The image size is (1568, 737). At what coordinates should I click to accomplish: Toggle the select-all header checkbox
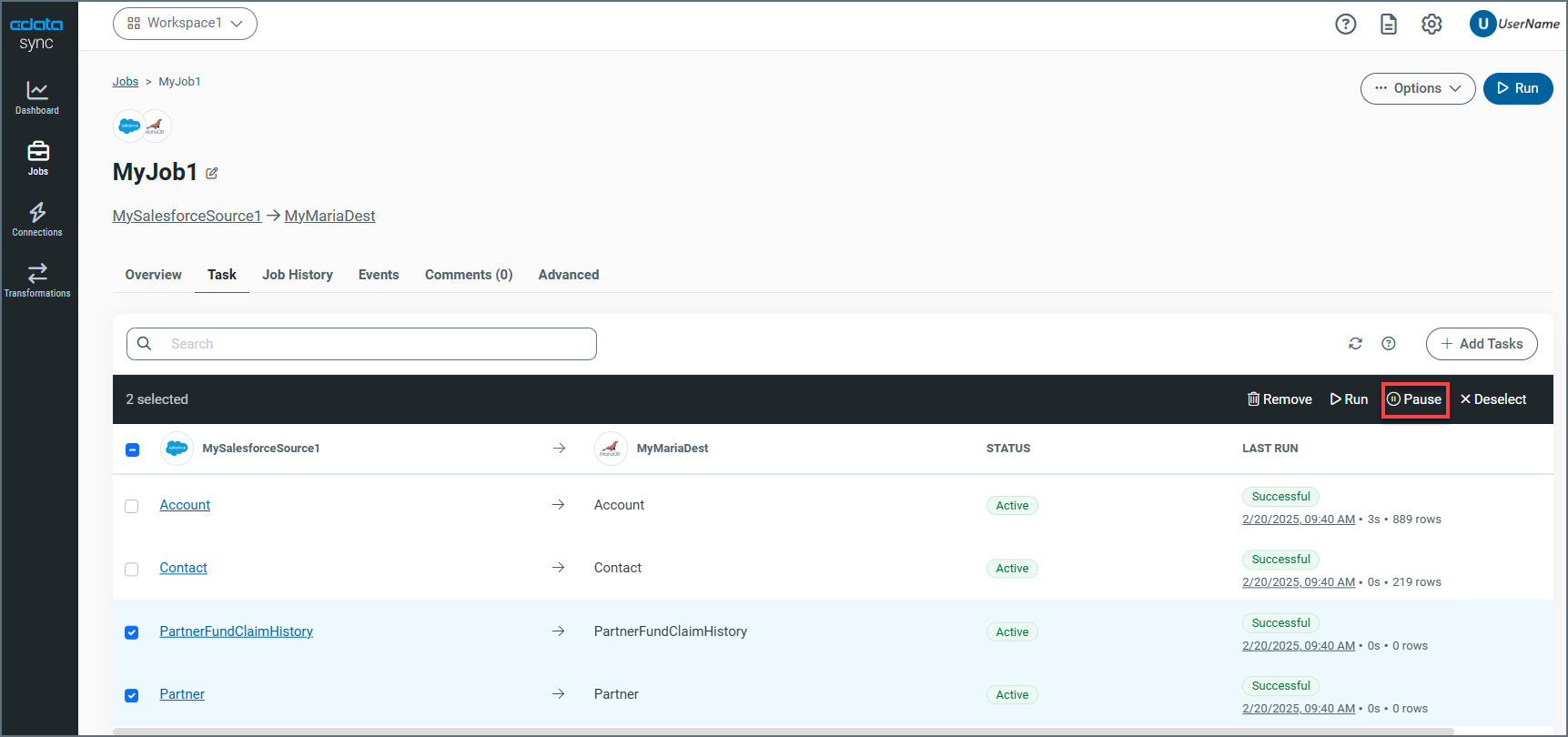coord(133,449)
